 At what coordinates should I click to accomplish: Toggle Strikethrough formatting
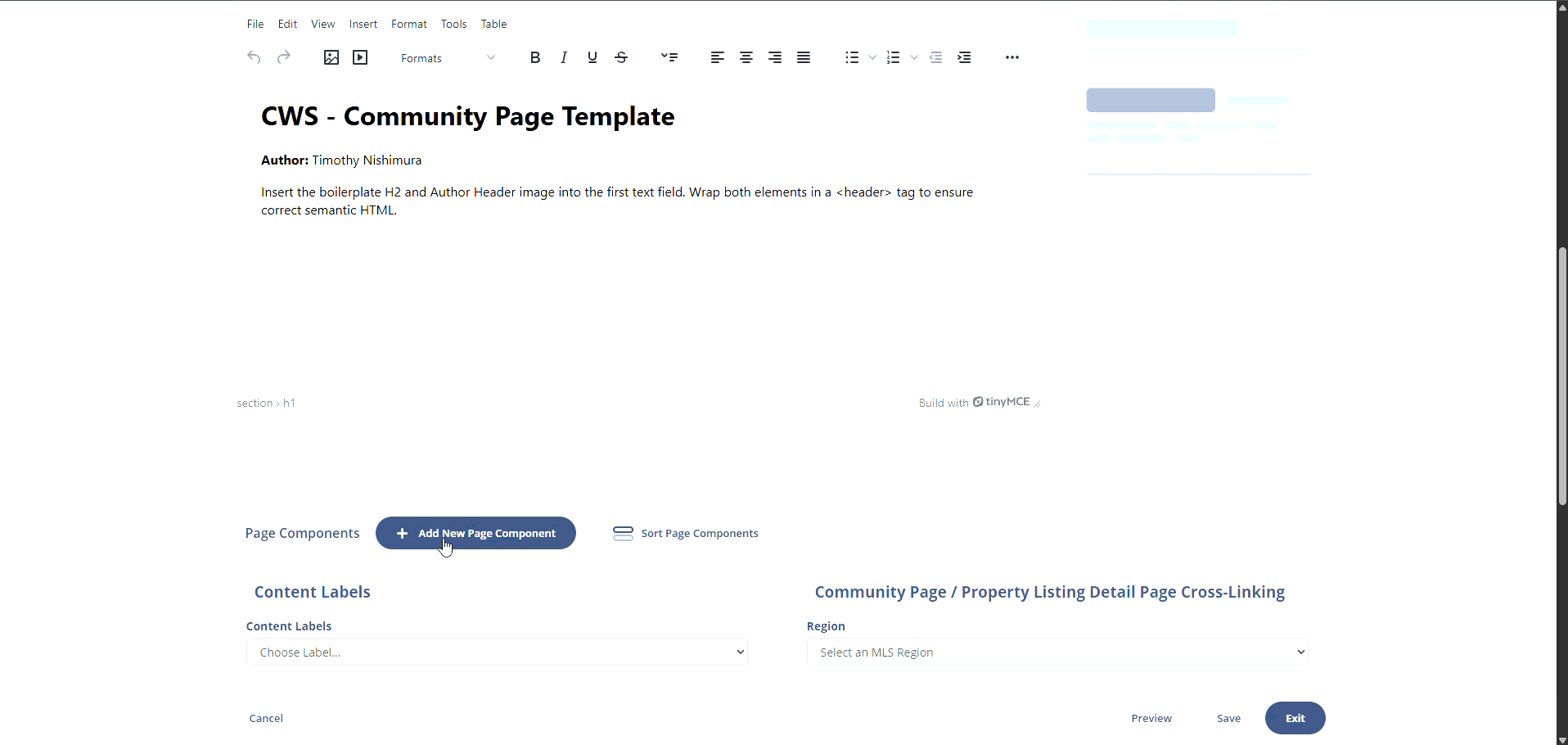pyautogui.click(x=622, y=57)
